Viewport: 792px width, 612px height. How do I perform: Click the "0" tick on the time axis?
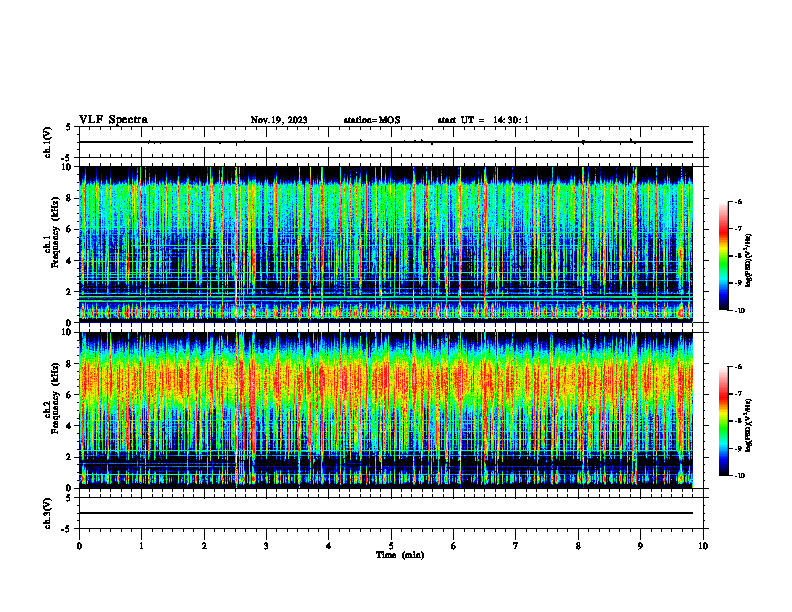pyautogui.click(x=79, y=546)
